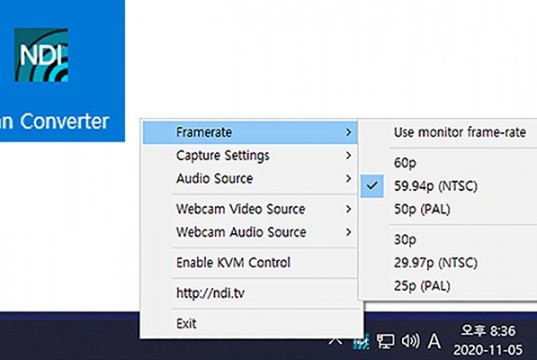Image resolution: width=537 pixels, height=360 pixels.
Task: Open the volume speaker tray icon
Action: click(410, 341)
